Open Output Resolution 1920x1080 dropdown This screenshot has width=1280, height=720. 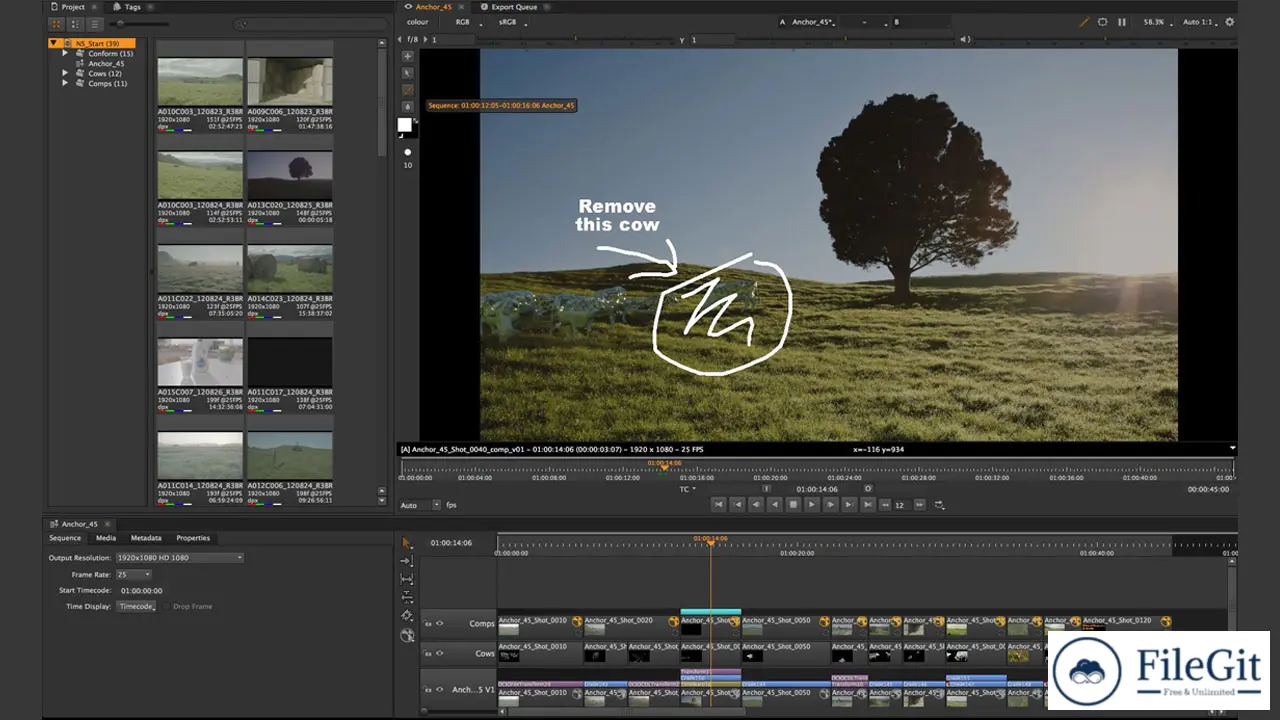pyautogui.click(x=179, y=557)
